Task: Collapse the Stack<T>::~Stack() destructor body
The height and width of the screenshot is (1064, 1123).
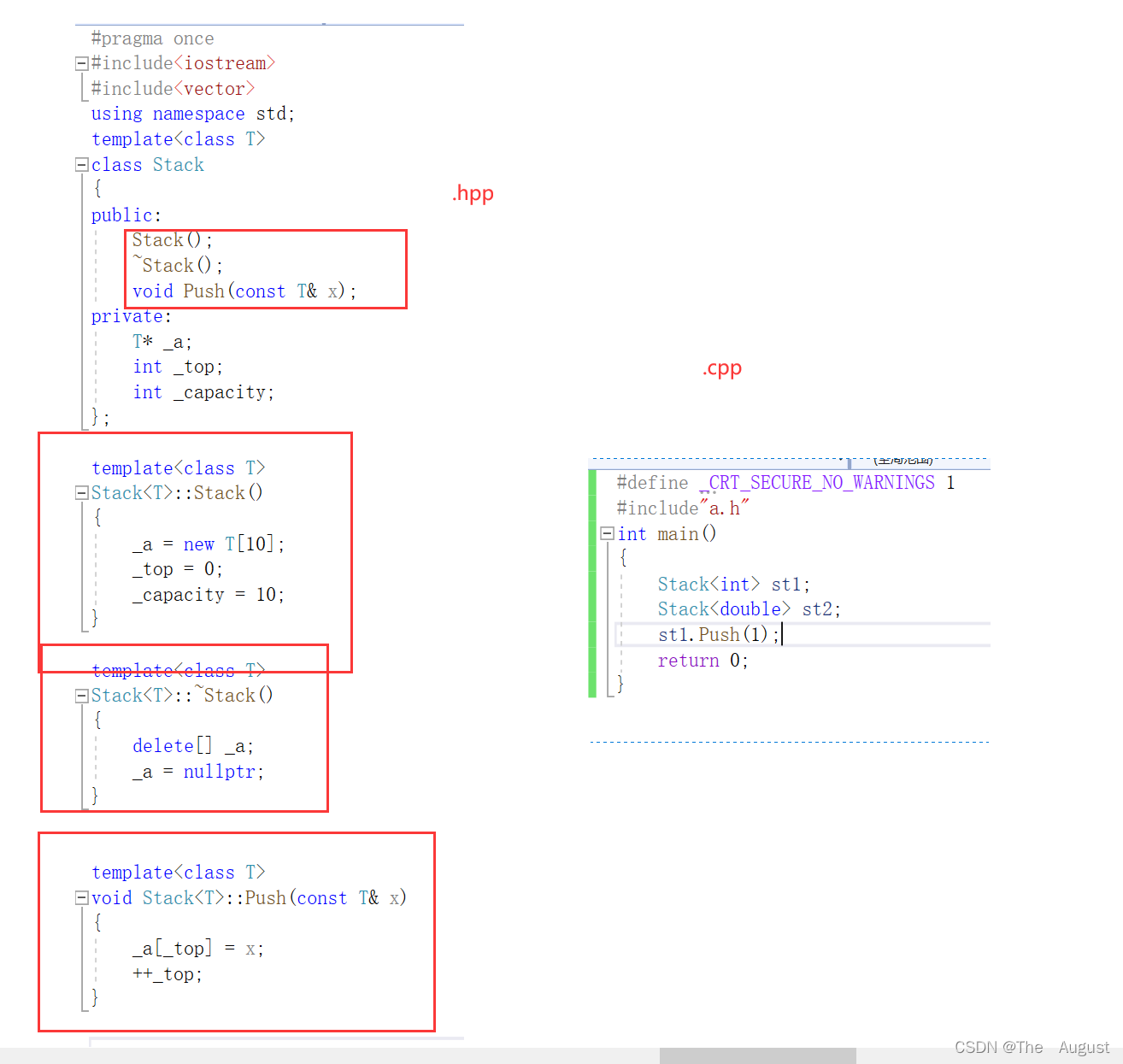Action: [x=81, y=696]
